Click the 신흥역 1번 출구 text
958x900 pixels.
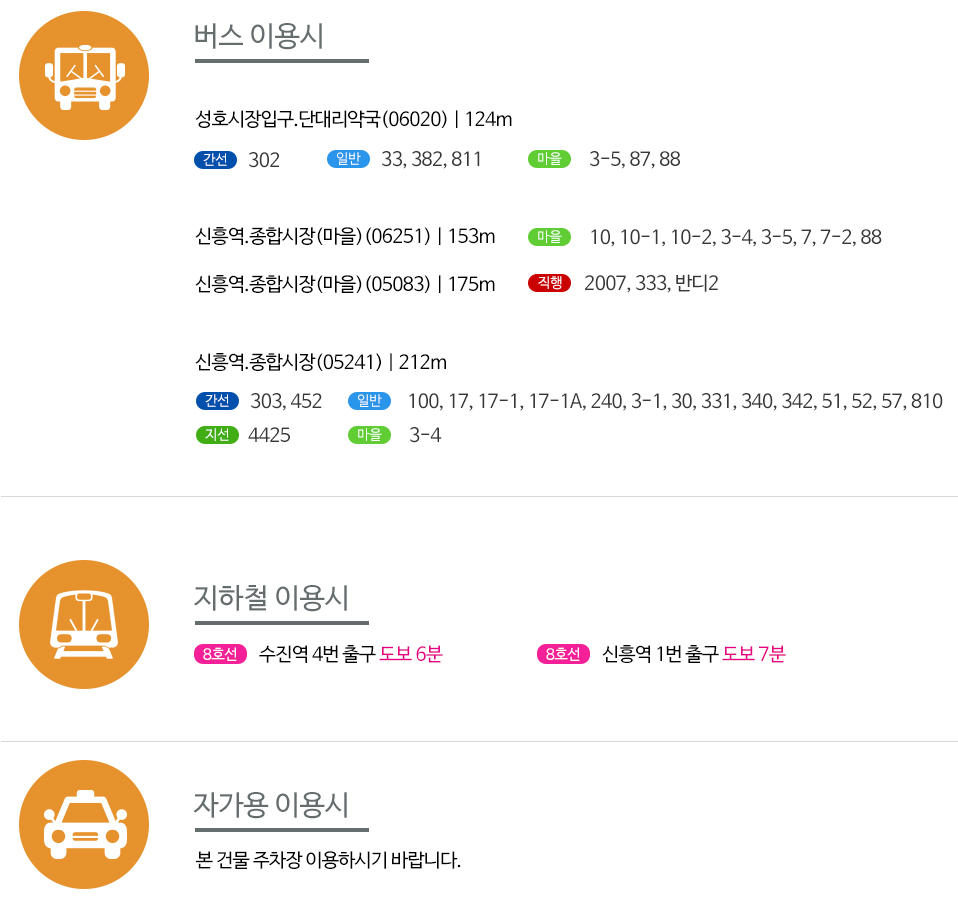point(660,655)
